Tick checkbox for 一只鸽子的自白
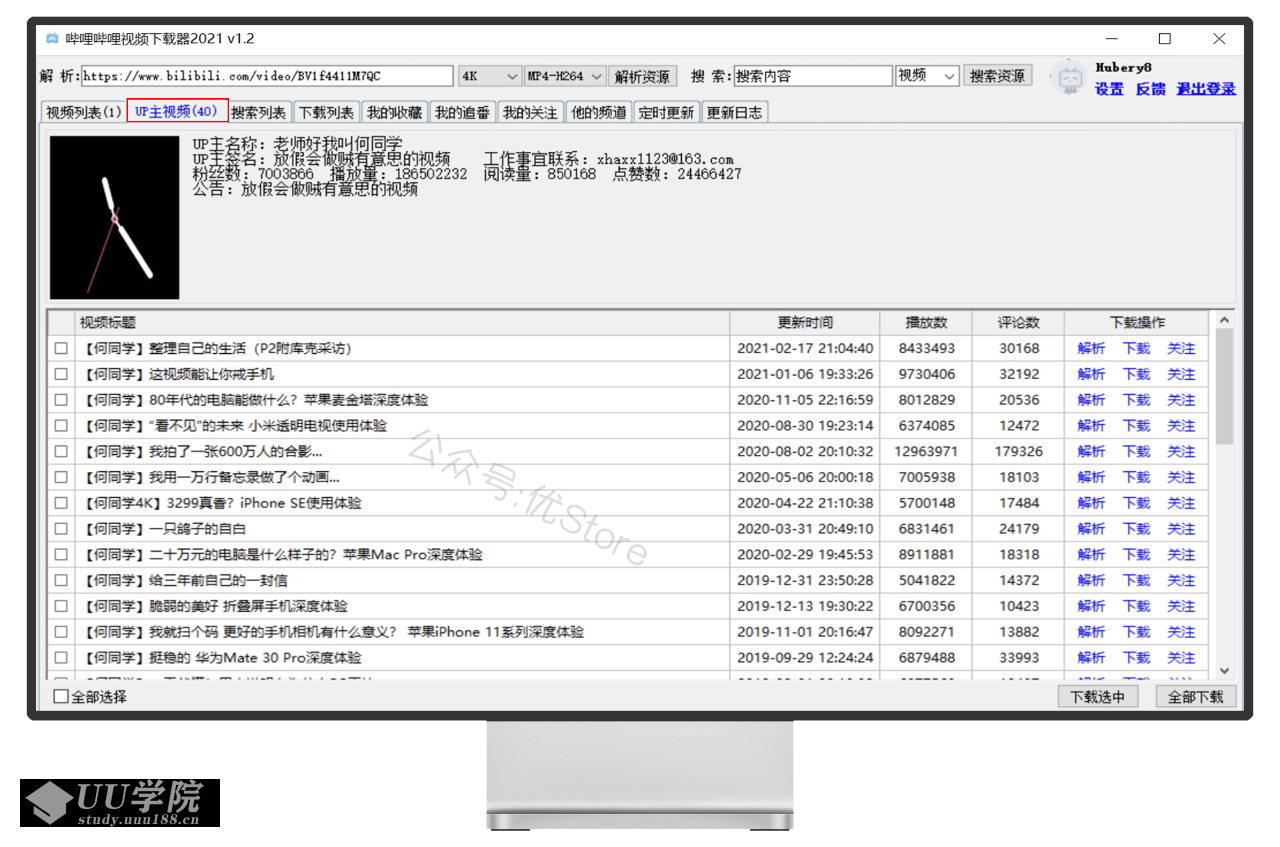Image resolution: width=1280 pixels, height=847 pixels. click(x=61, y=529)
